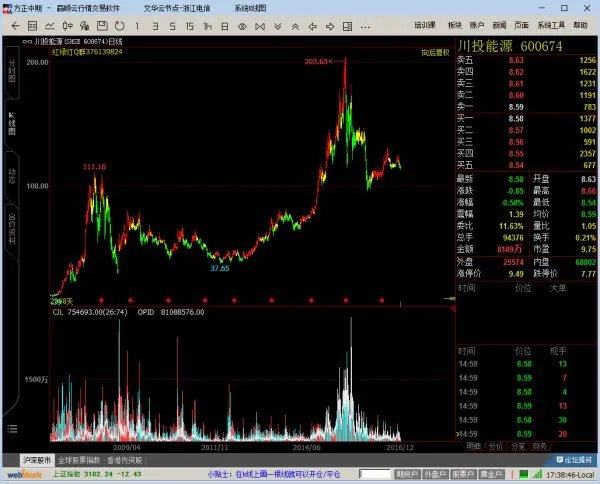Click the green connection status square

[x=523, y=475]
